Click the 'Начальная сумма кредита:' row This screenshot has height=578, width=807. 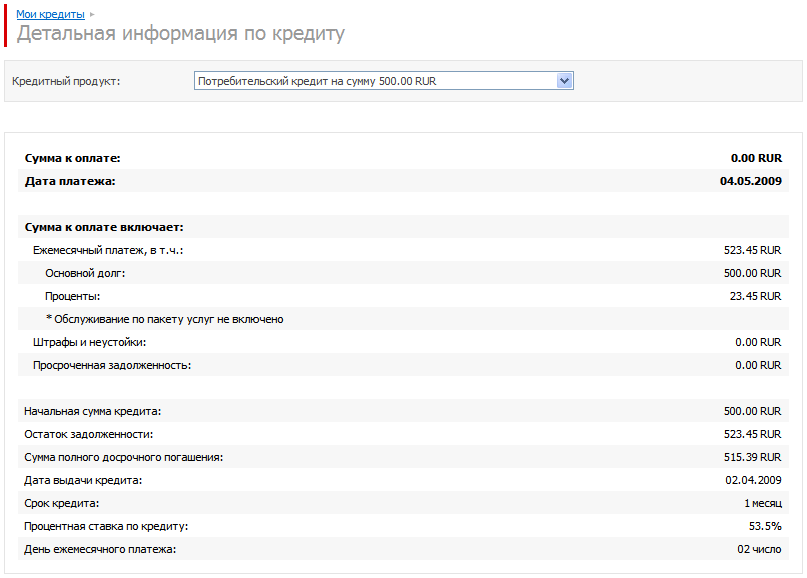point(403,411)
